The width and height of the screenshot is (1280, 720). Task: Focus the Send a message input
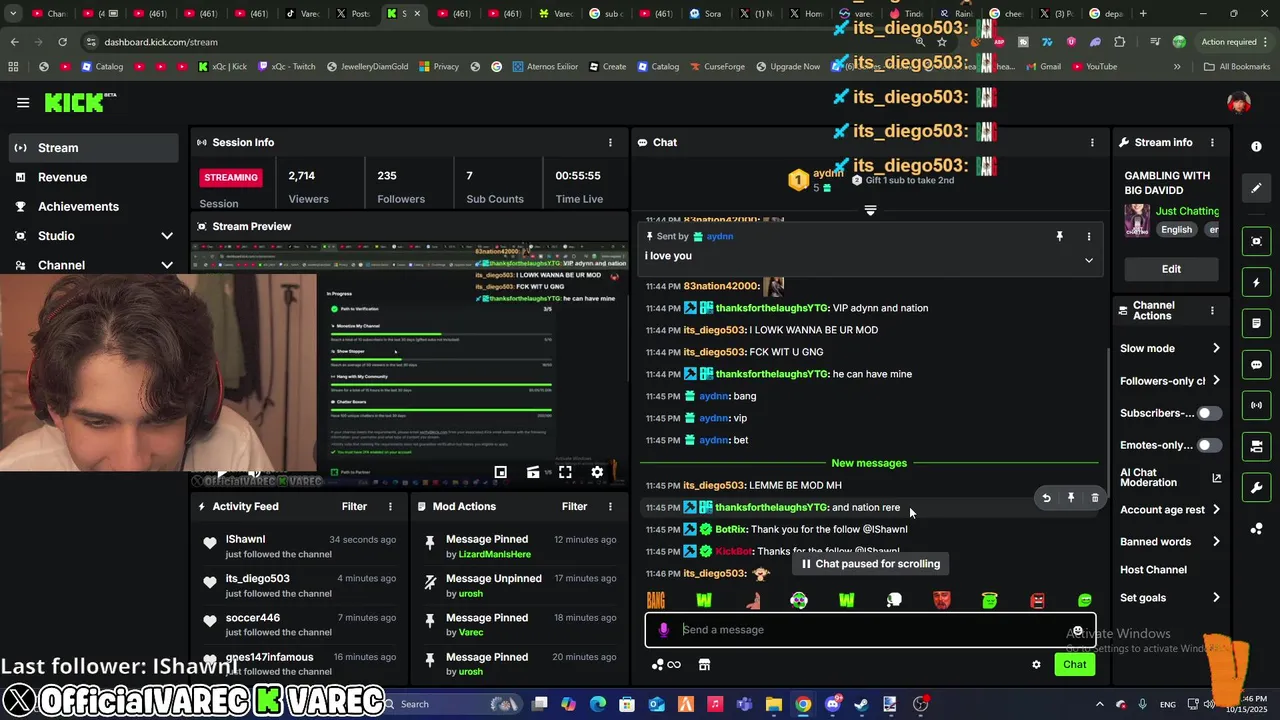coord(870,630)
